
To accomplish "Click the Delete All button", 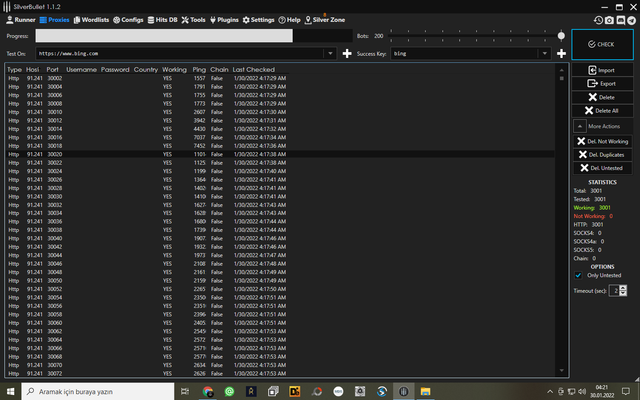I will click(602, 111).
